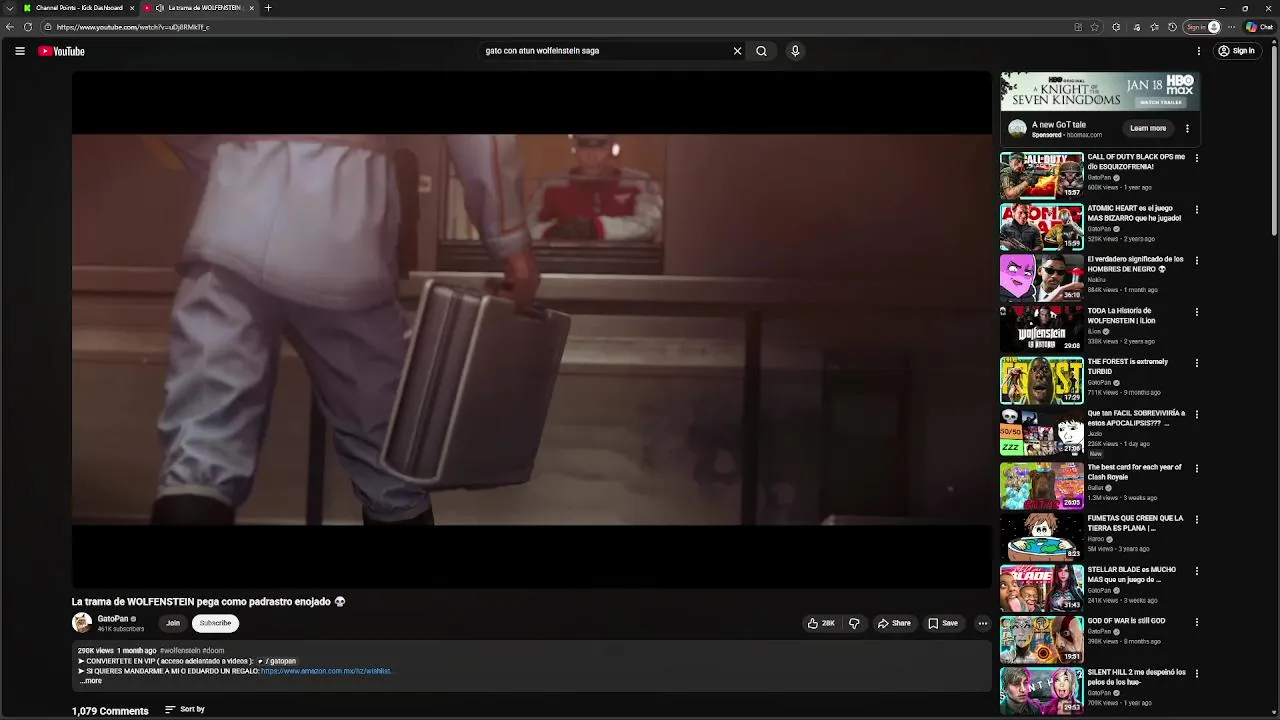Open YouTube settings three-dot menu near Sign in
Screen dimensions: 1280x720
(x=1198, y=51)
